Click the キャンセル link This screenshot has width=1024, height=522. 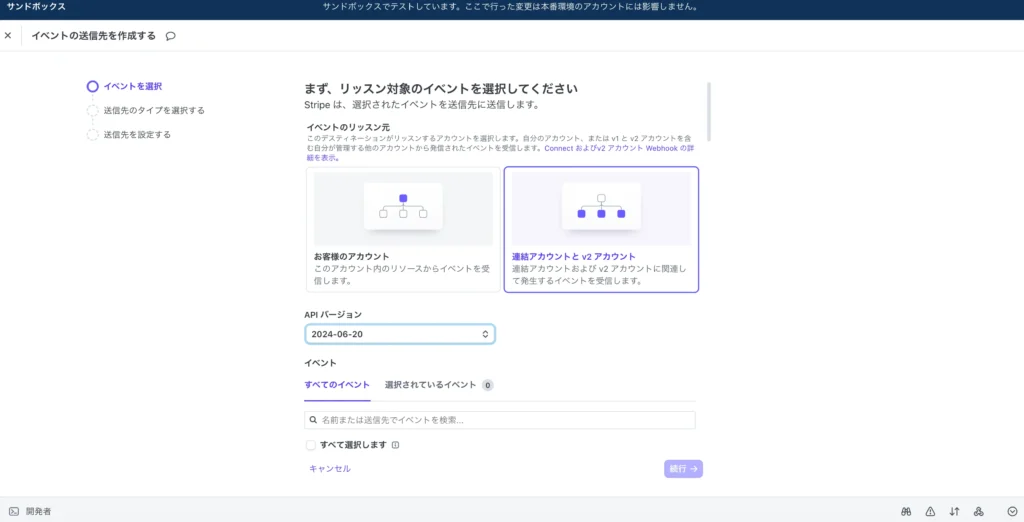[330, 468]
